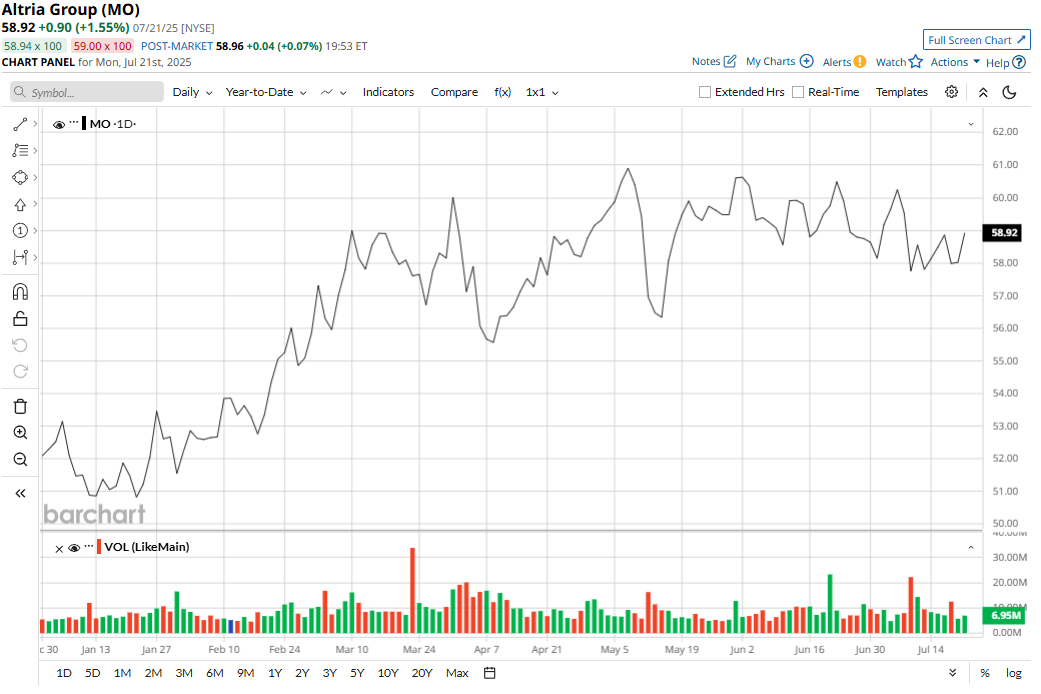Open the Compare menu
The image size is (1041, 694).
click(454, 92)
